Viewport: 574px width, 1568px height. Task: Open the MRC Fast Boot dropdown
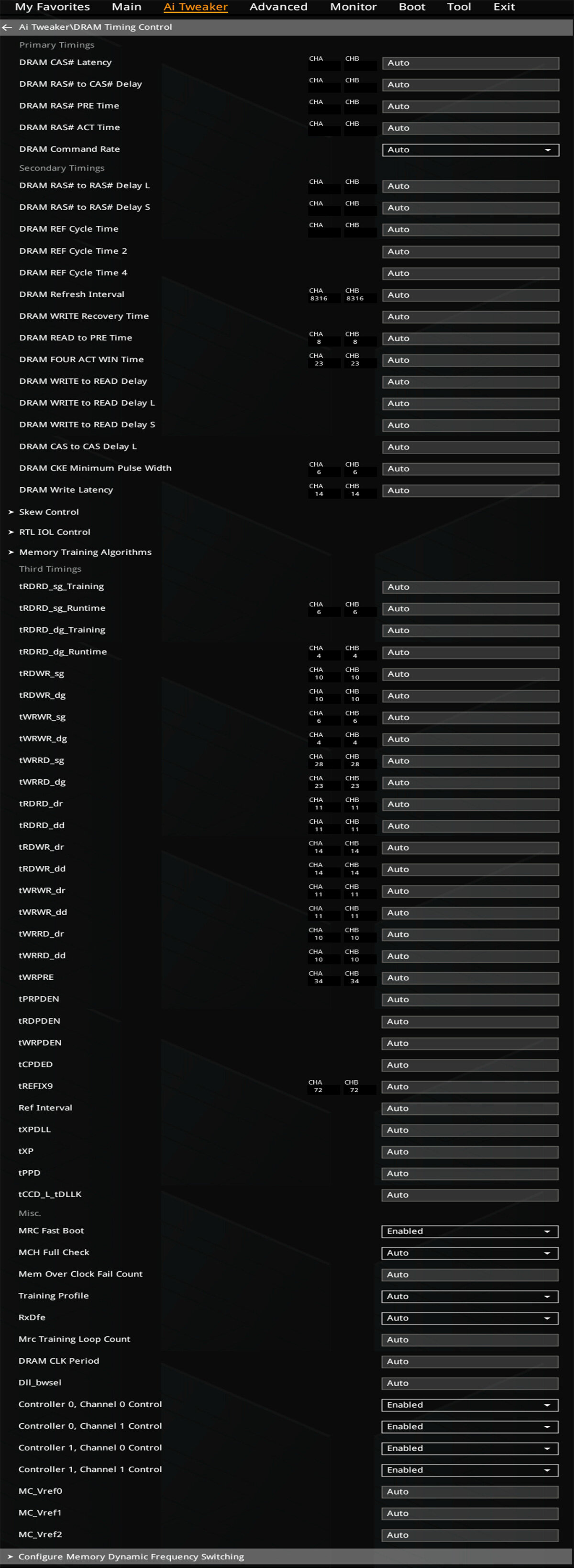coord(469,1231)
